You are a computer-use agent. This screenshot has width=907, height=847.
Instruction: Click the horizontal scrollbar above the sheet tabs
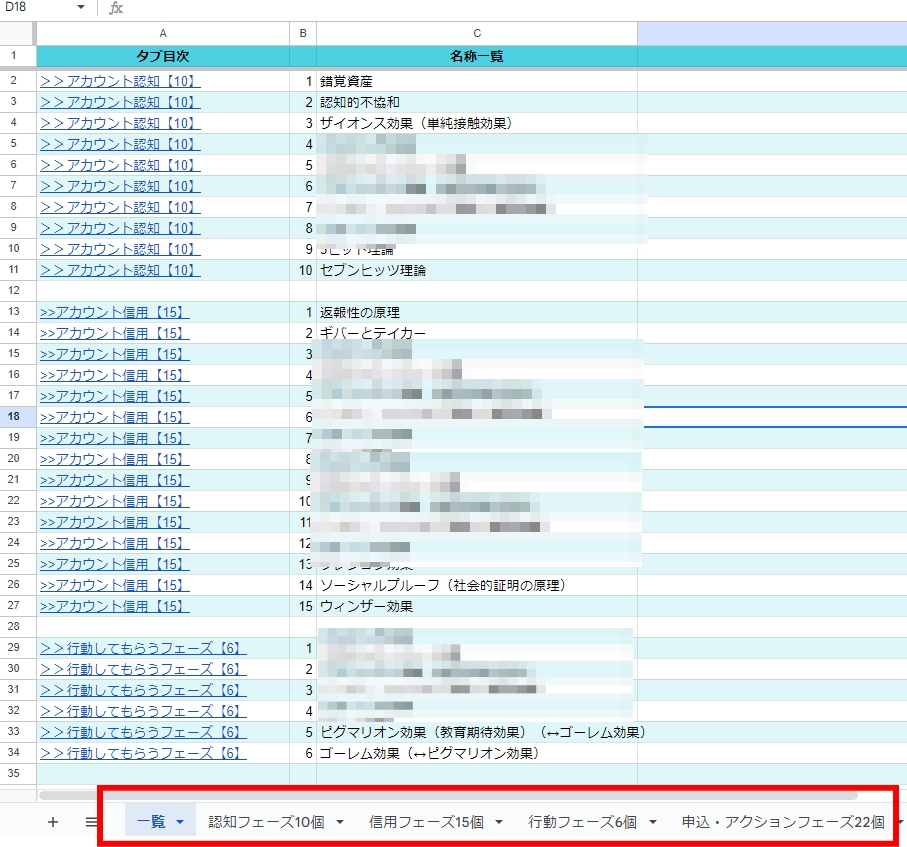click(448, 796)
